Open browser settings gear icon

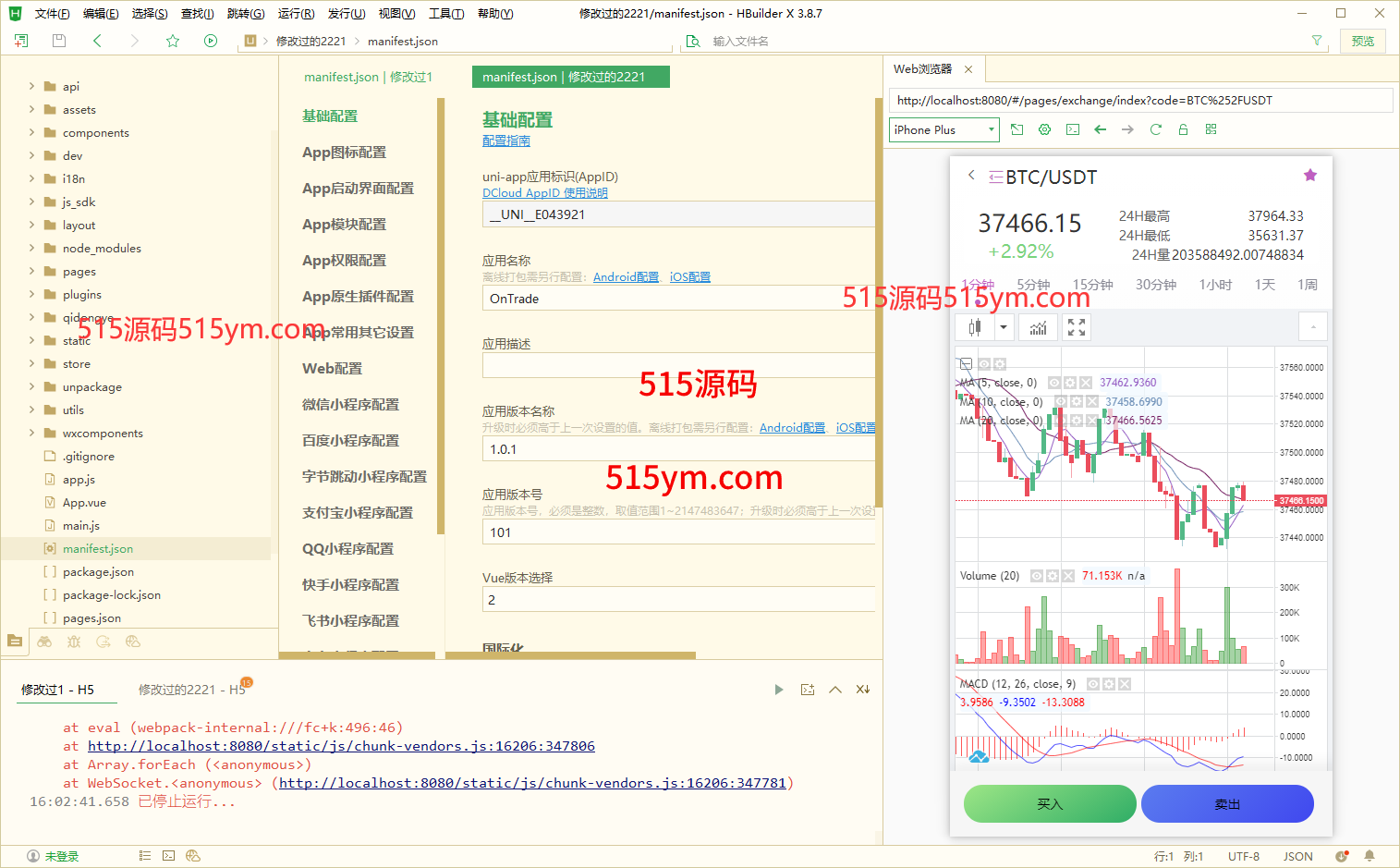coord(1044,129)
